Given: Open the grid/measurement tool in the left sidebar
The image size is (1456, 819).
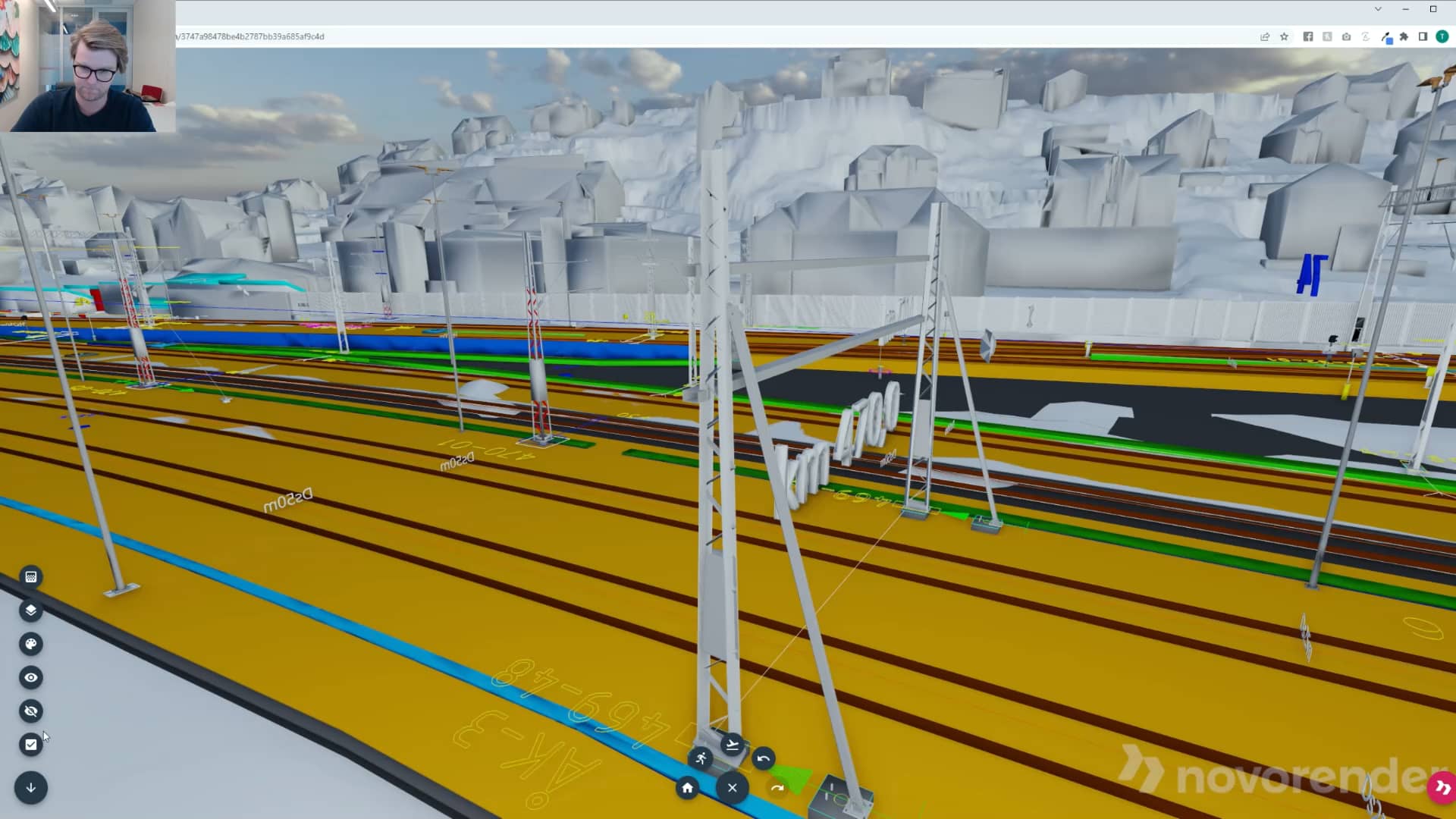Looking at the screenshot, I should point(30,576).
